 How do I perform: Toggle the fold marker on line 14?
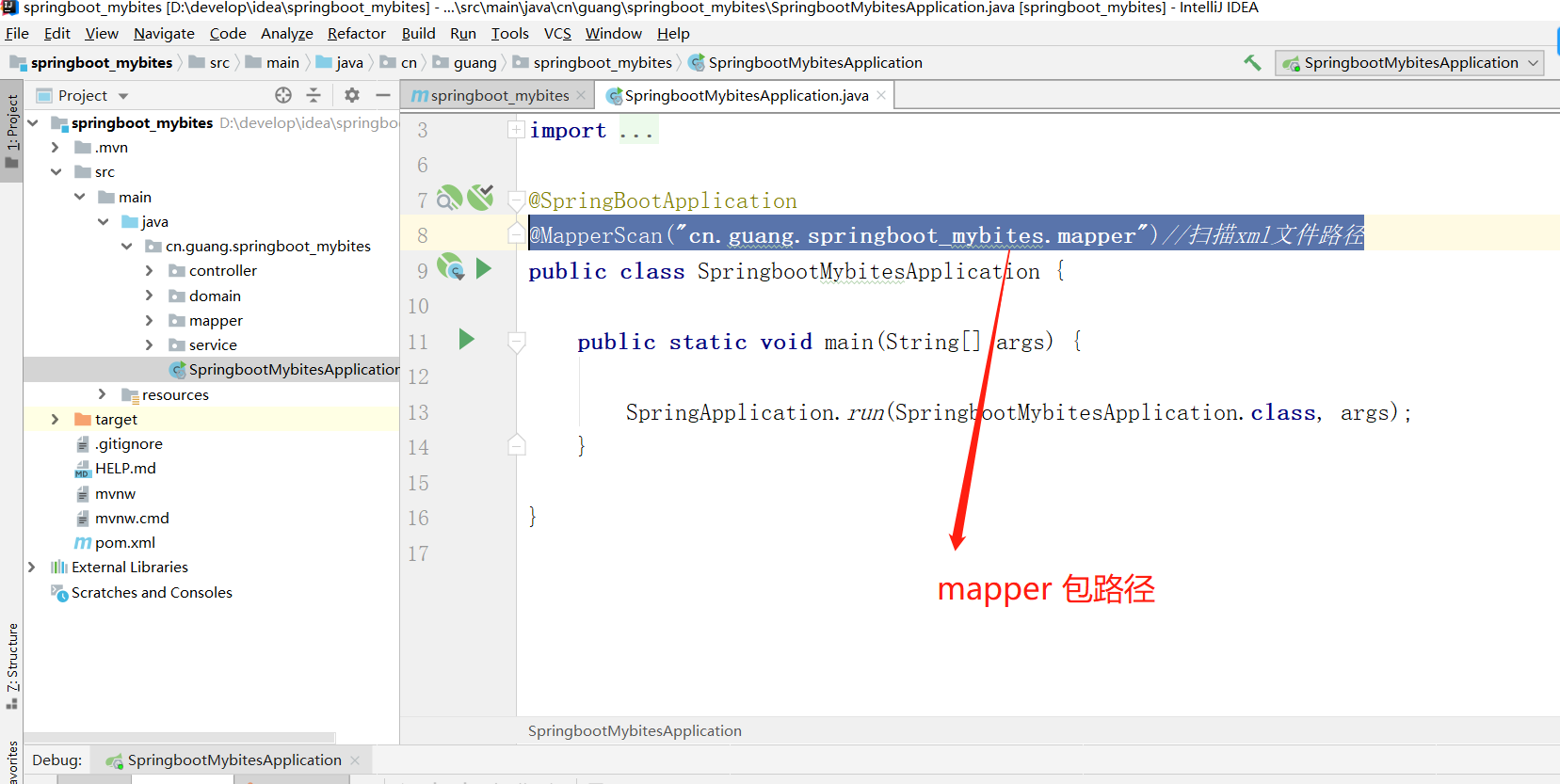(x=516, y=445)
